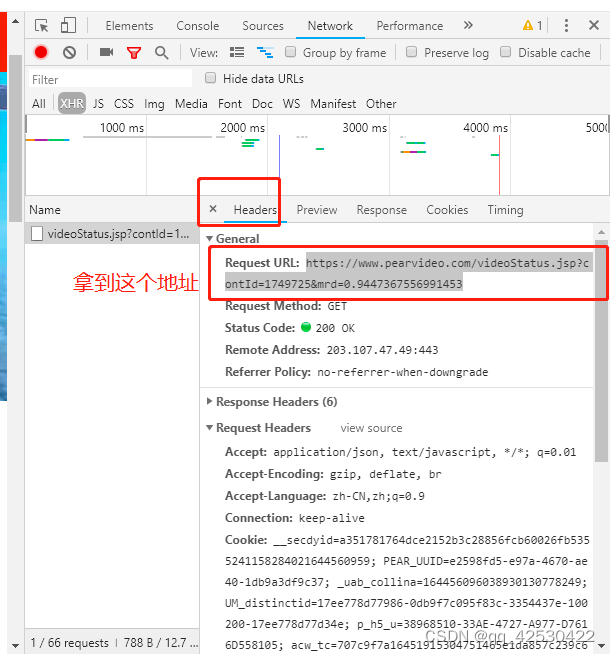
Task: Open the Timing detail tab
Action: click(x=505, y=210)
